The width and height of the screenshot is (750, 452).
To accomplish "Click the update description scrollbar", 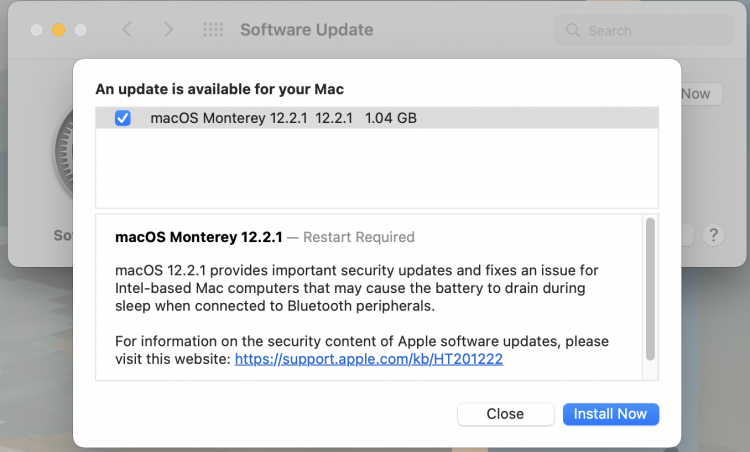I will pos(651,290).
